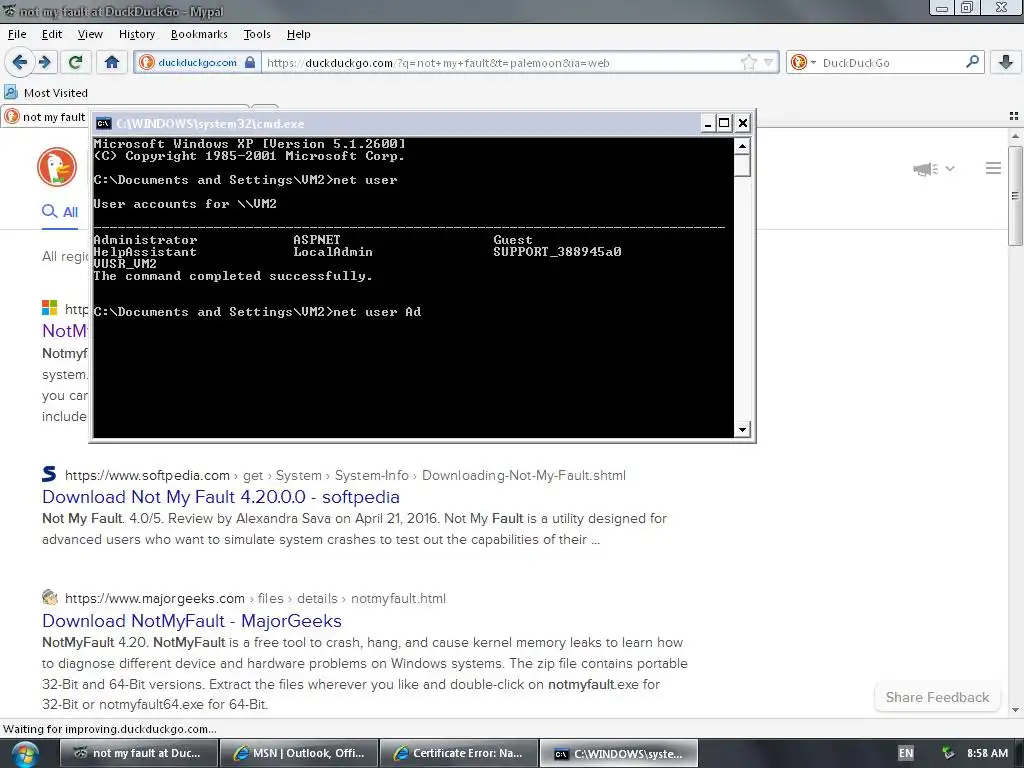Click the MajorGeeks favicon
The height and width of the screenshot is (768, 1024).
tap(50, 597)
